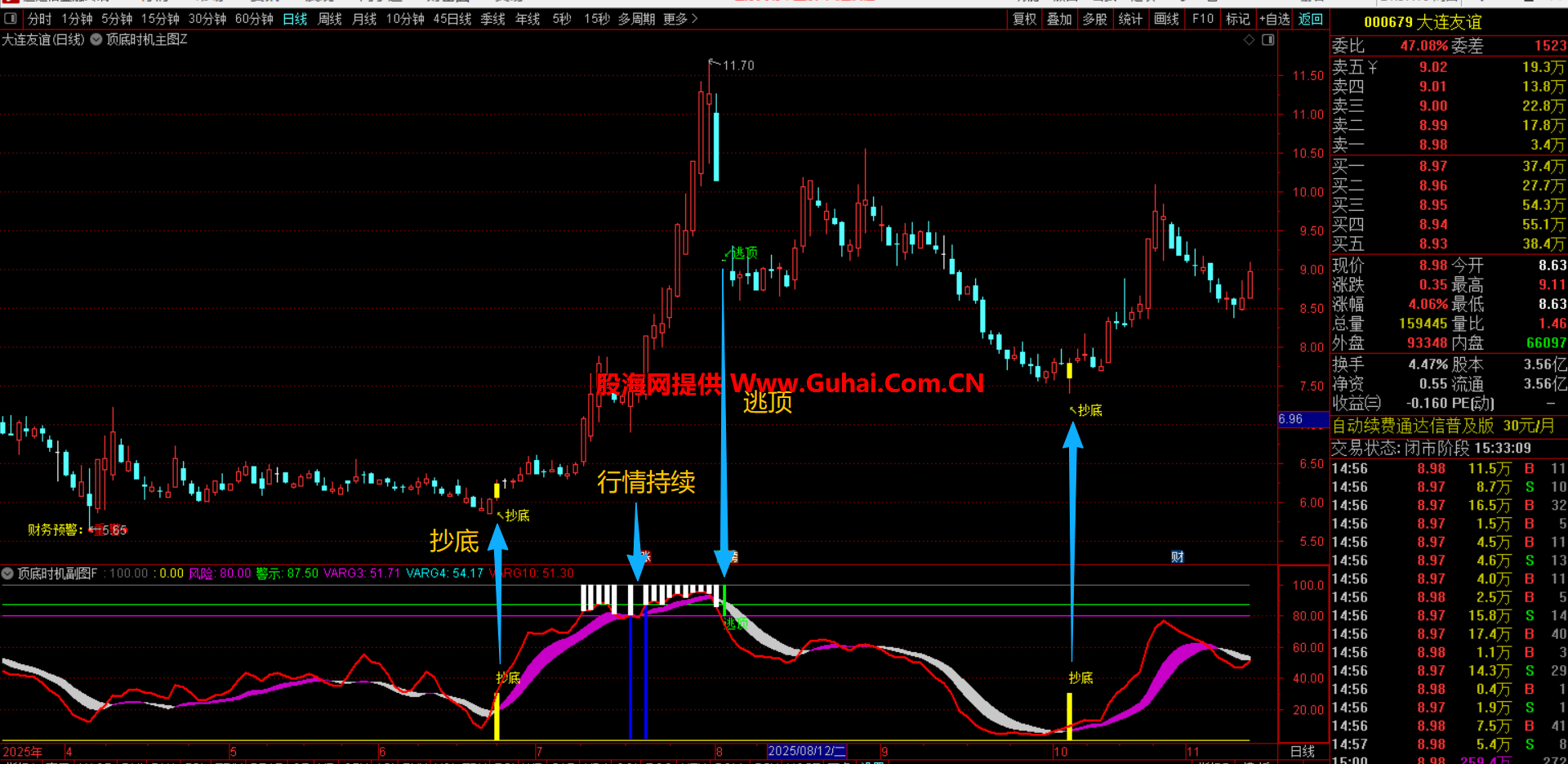Toggle 叠加 overlay comparison

click(1059, 19)
